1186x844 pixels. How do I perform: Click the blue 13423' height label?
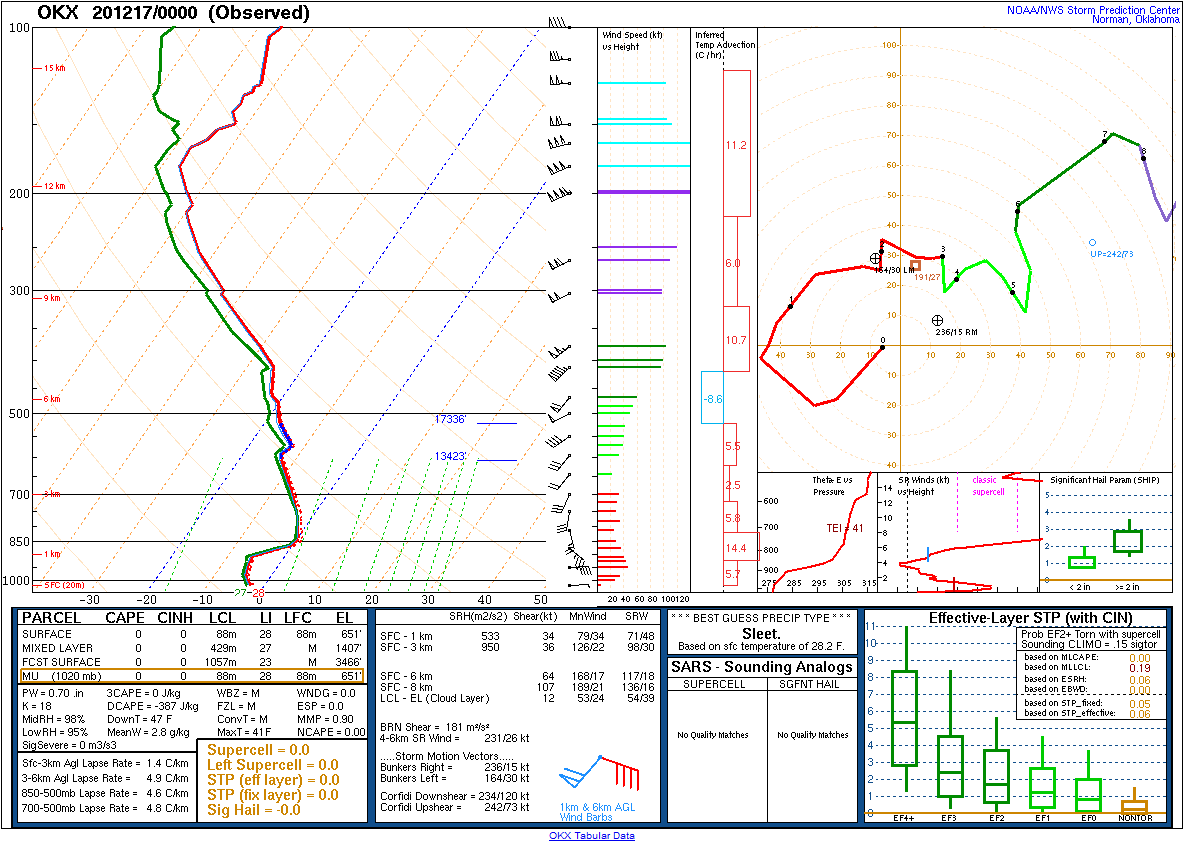click(450, 456)
